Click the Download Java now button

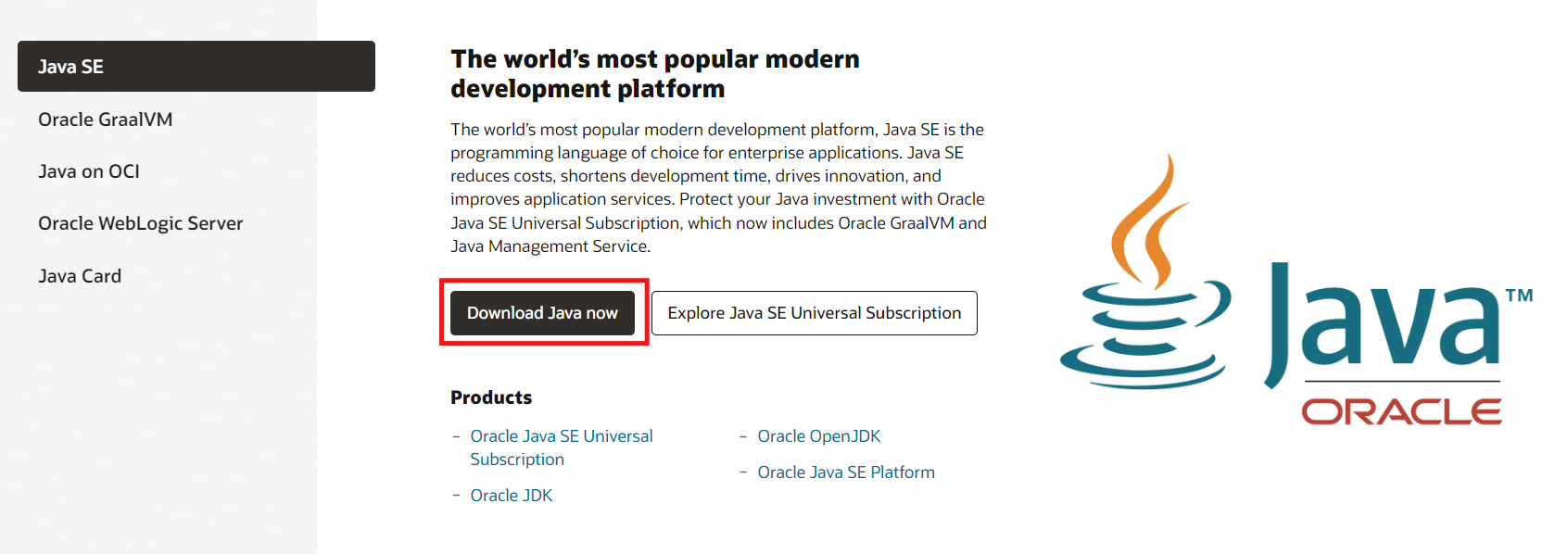(x=542, y=313)
